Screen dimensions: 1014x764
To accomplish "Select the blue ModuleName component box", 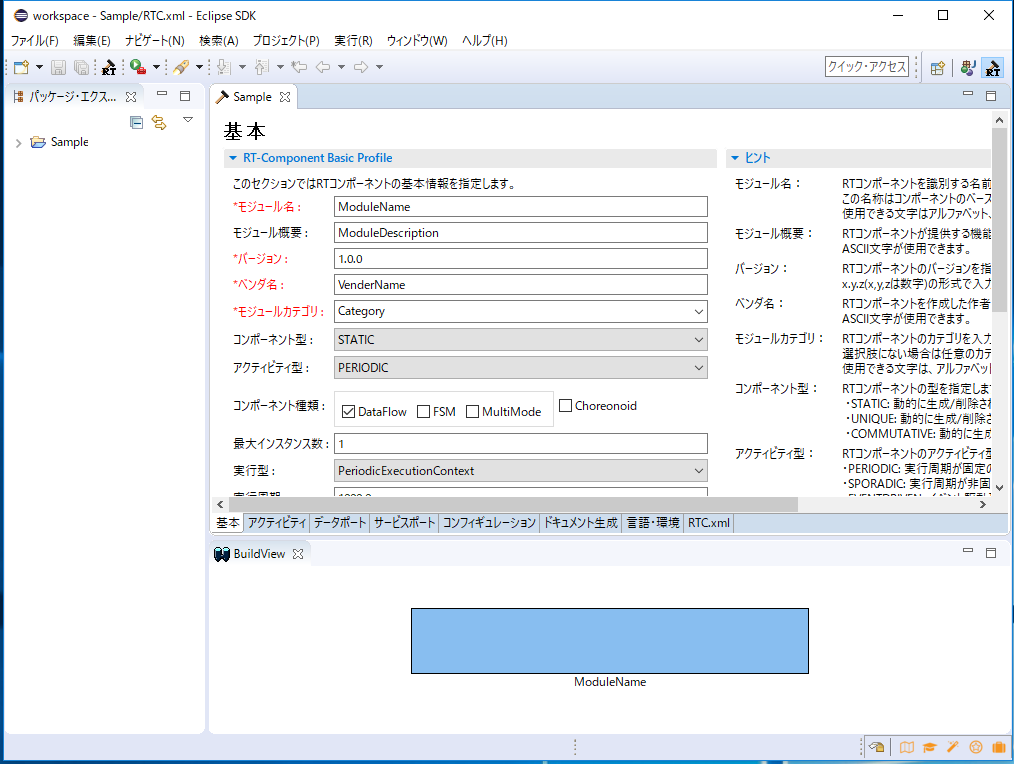I will coord(610,640).
